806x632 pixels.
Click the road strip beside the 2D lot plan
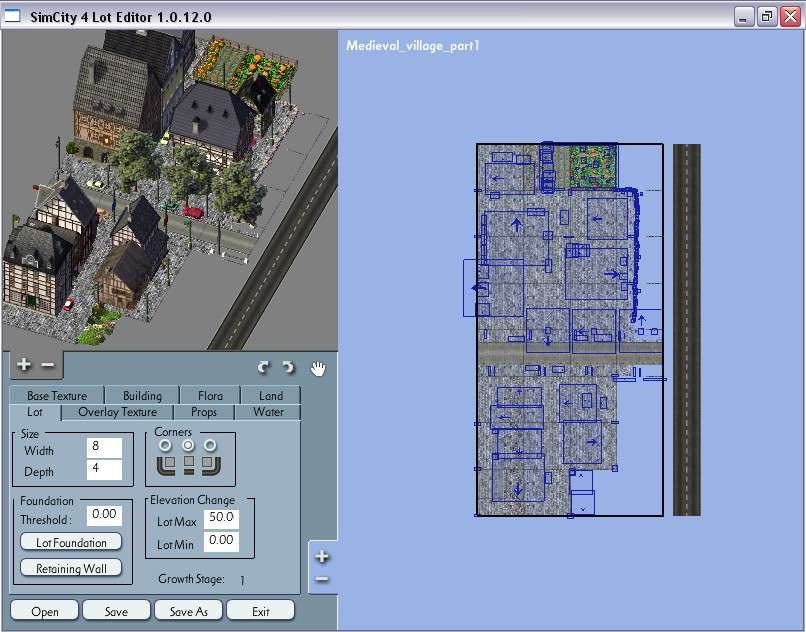[687, 330]
